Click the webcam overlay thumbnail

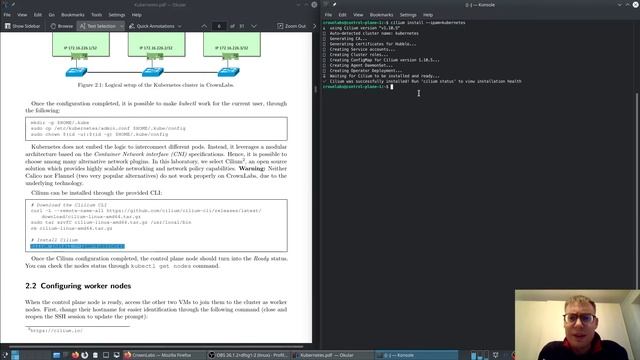click(577, 325)
